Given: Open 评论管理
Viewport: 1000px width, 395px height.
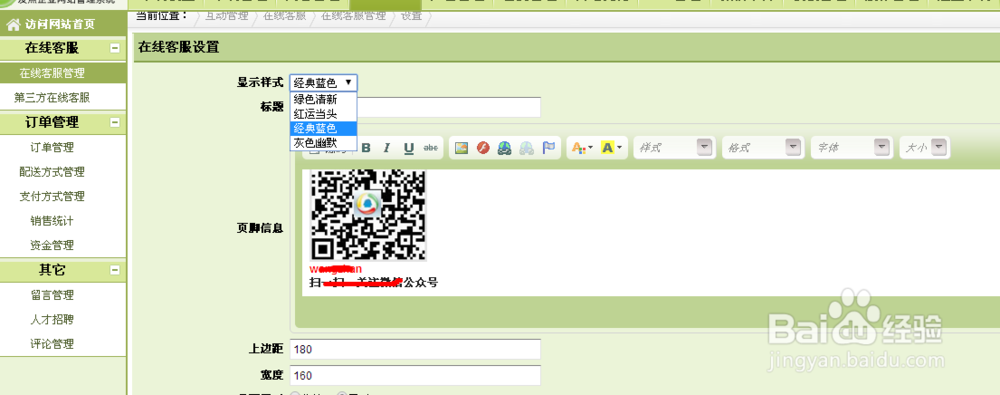Looking at the screenshot, I should click(52, 344).
